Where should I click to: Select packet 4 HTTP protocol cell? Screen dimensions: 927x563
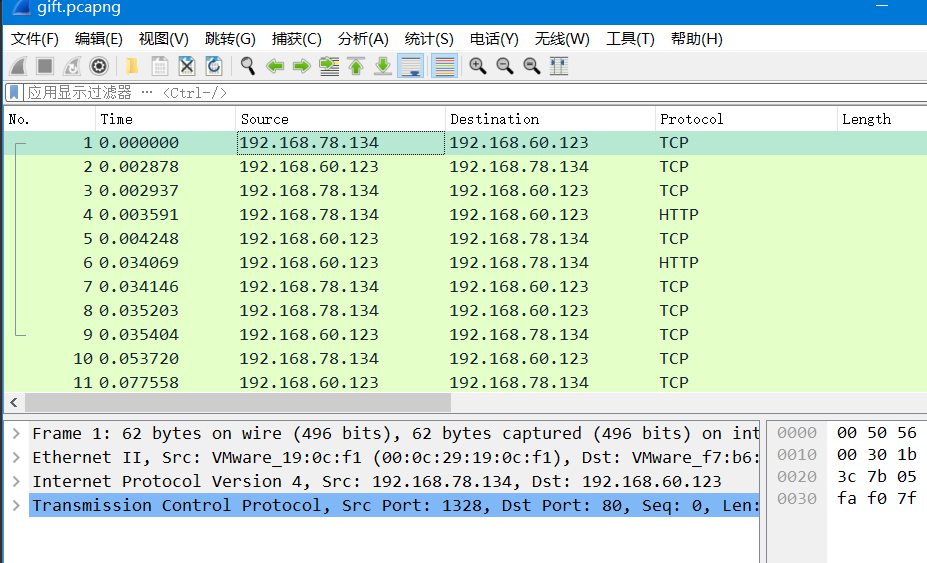tap(679, 214)
